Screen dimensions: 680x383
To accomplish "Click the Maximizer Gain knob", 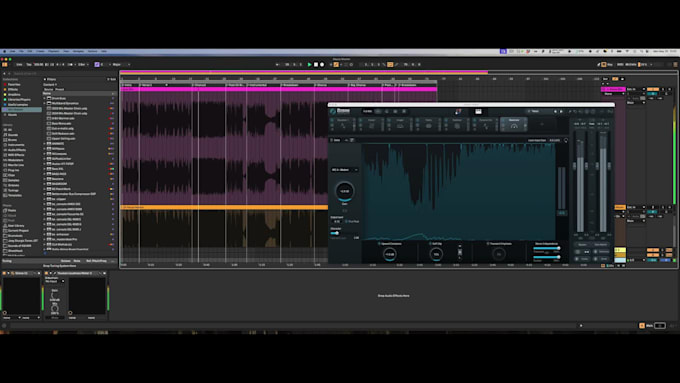I will (345, 191).
